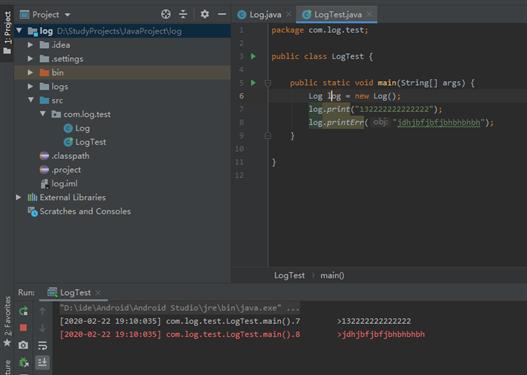Viewport: 527px width, 375px height.
Task: Expand the bin folder
Action: pos(30,72)
